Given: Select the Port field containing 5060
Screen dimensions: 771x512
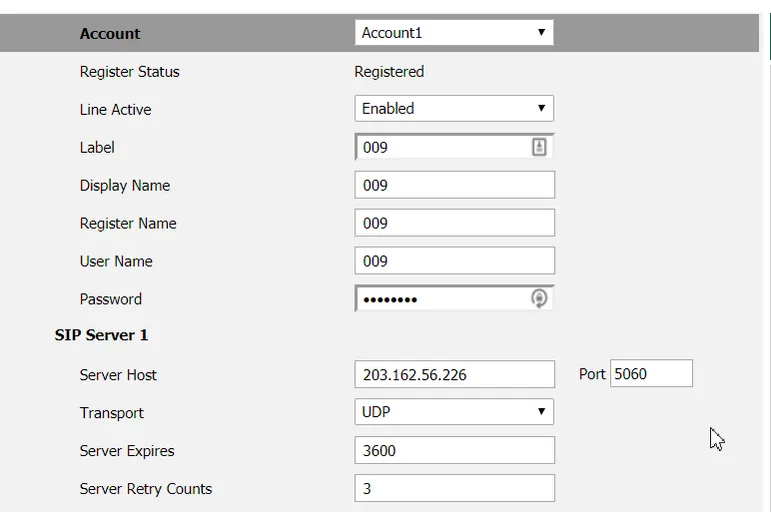Looking at the screenshot, I should [651, 374].
